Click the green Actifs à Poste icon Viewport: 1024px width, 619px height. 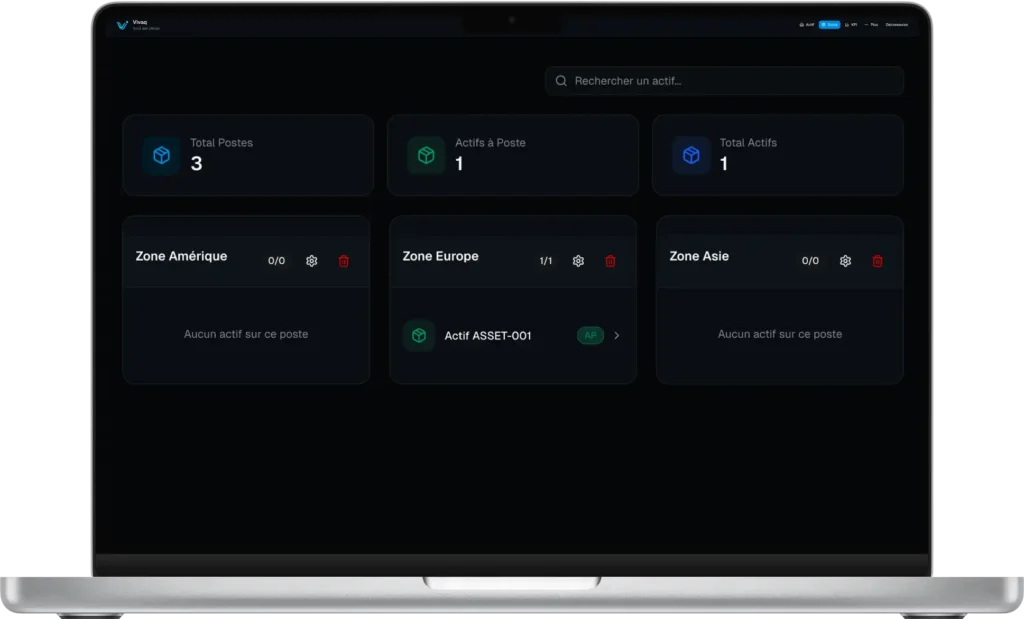(x=426, y=156)
